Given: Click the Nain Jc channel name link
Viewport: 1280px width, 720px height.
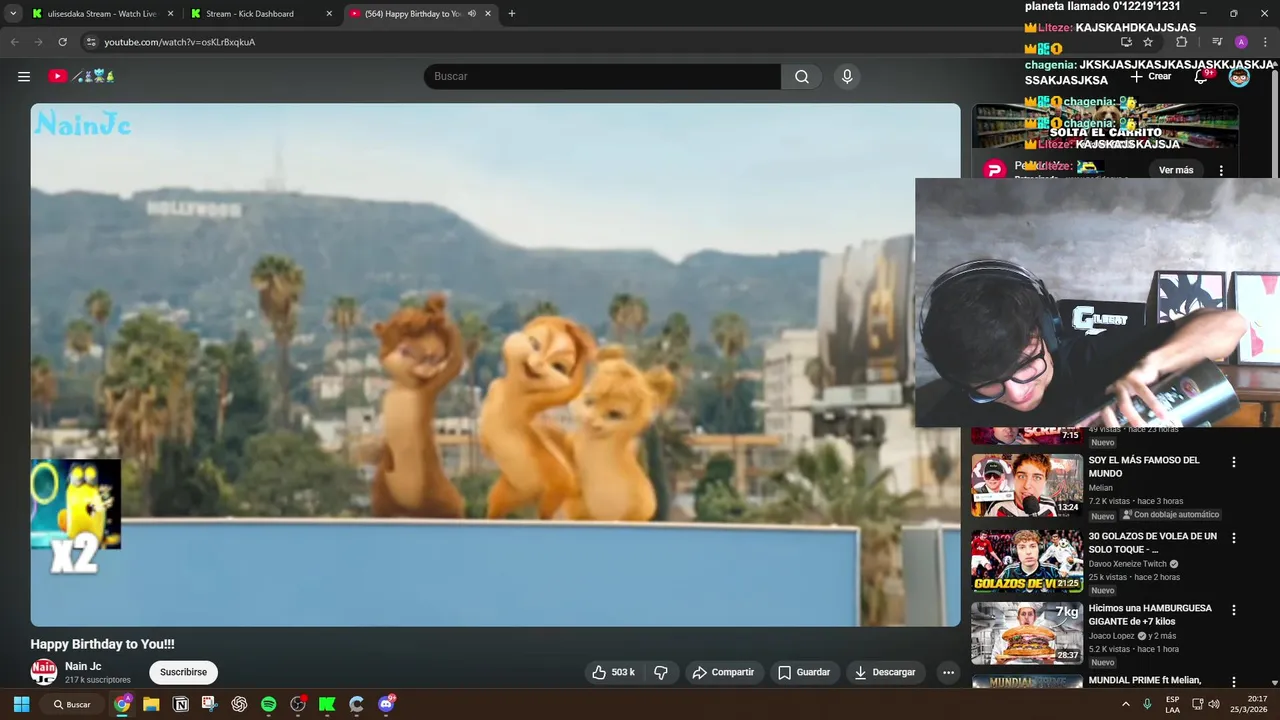Looking at the screenshot, I should pos(83,666).
